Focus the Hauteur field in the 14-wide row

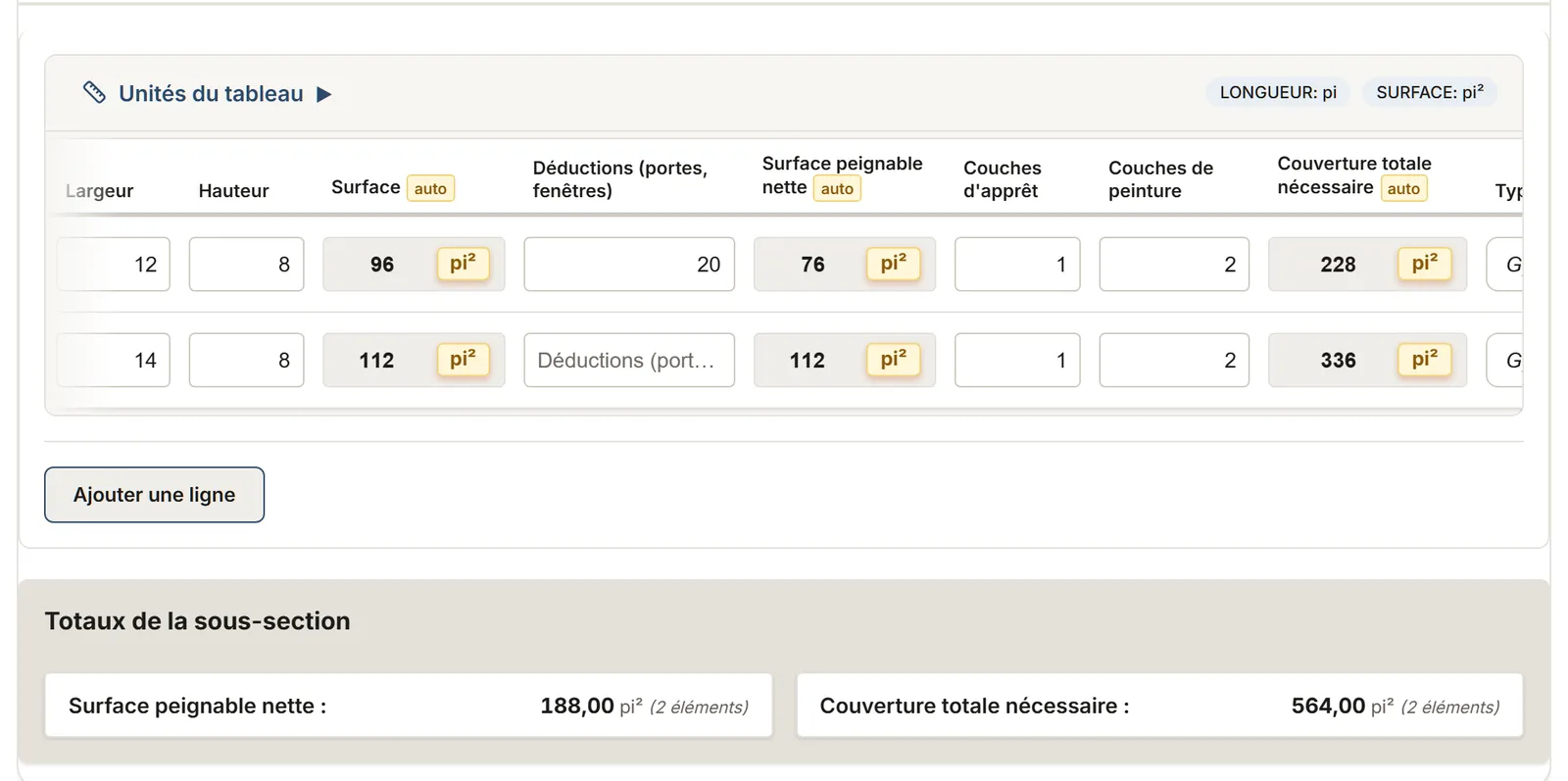pyautogui.click(x=247, y=361)
